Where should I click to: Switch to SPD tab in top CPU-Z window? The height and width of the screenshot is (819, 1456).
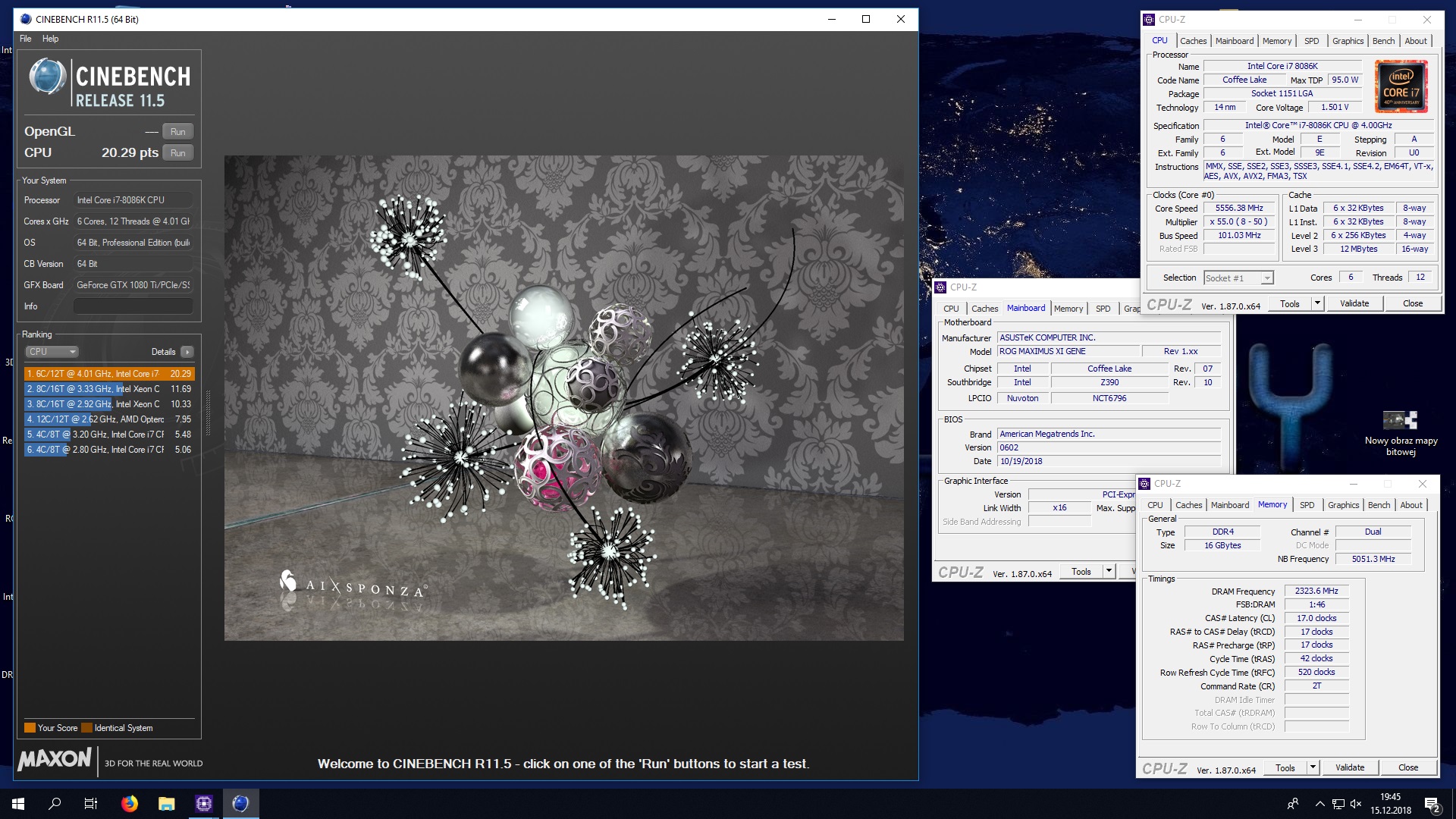(x=1311, y=41)
